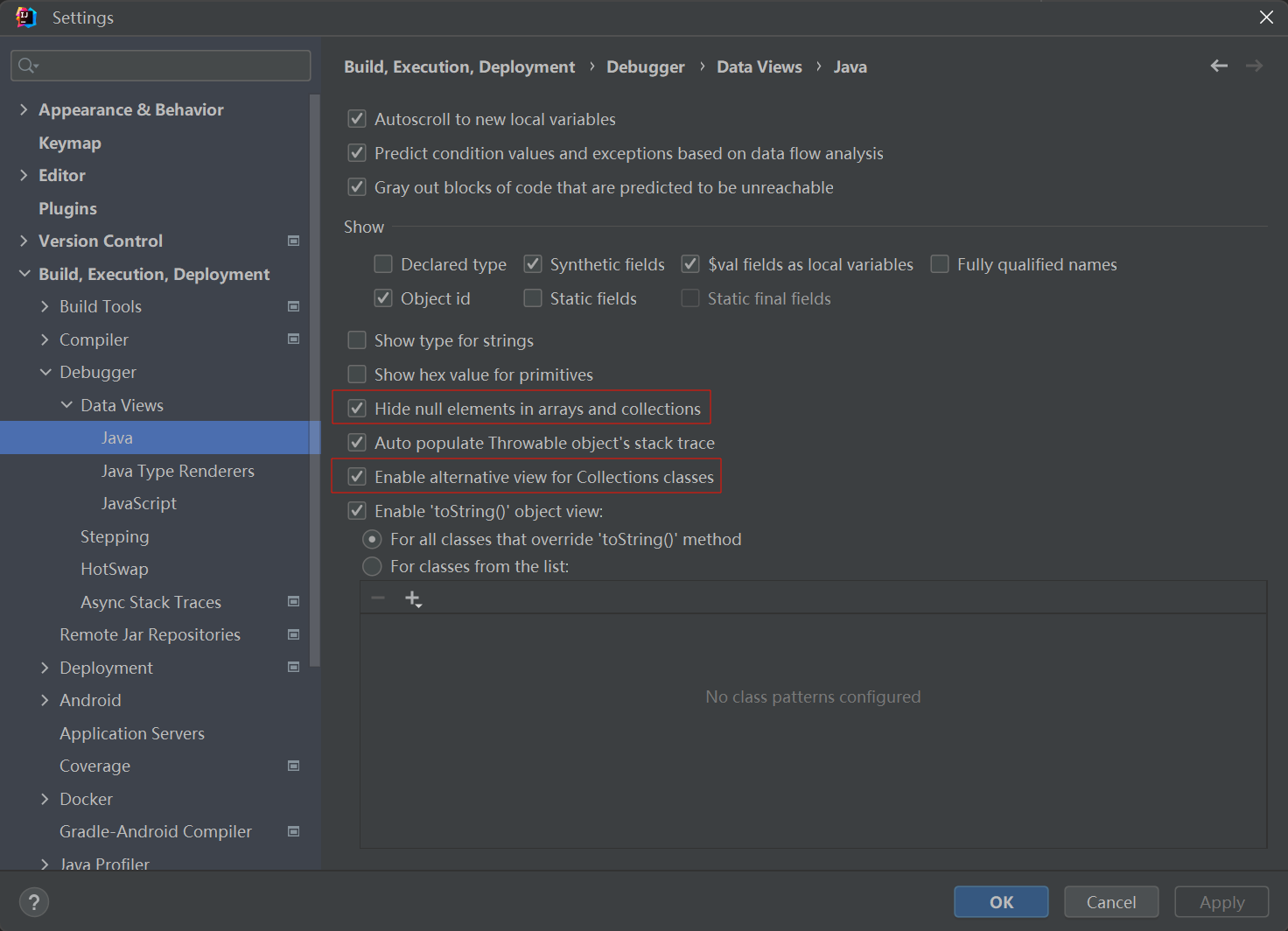Enable Declared type checkbox
Screen dimensions: 1288x931
(383, 263)
